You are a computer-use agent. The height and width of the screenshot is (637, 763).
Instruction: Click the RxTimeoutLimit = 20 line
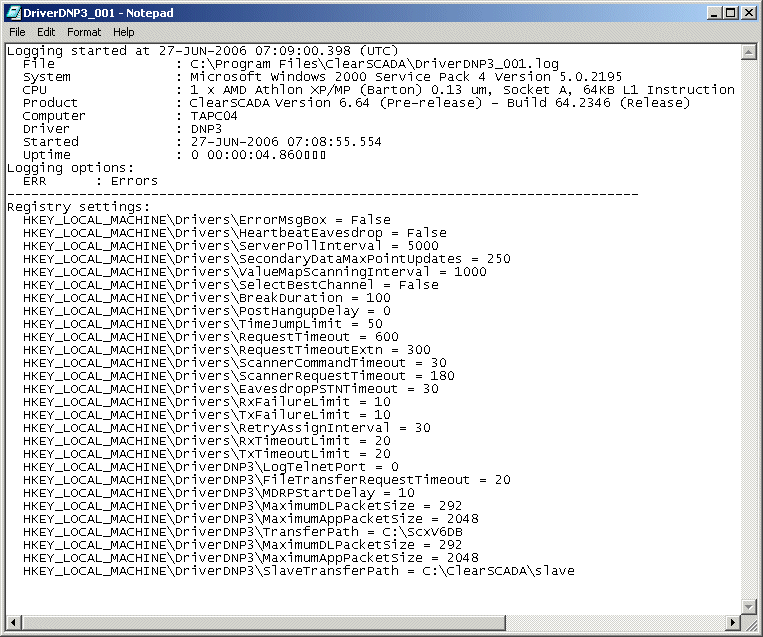[206, 441]
